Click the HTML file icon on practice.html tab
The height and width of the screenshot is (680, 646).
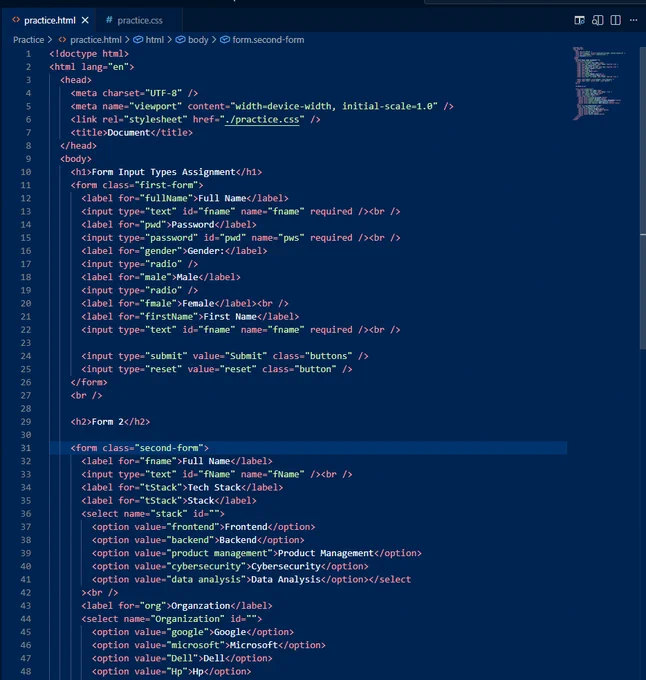tap(16, 20)
